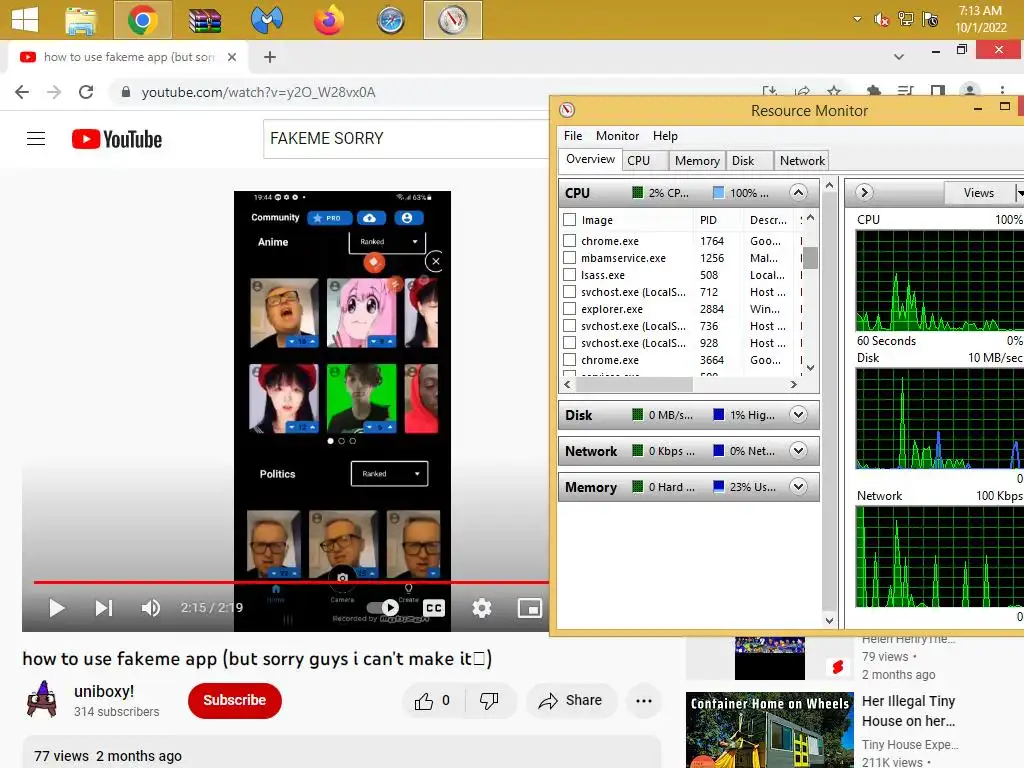This screenshot has width=1024, height=768.
Task: Open uniboxy! channel avatar
Action: click(42, 699)
